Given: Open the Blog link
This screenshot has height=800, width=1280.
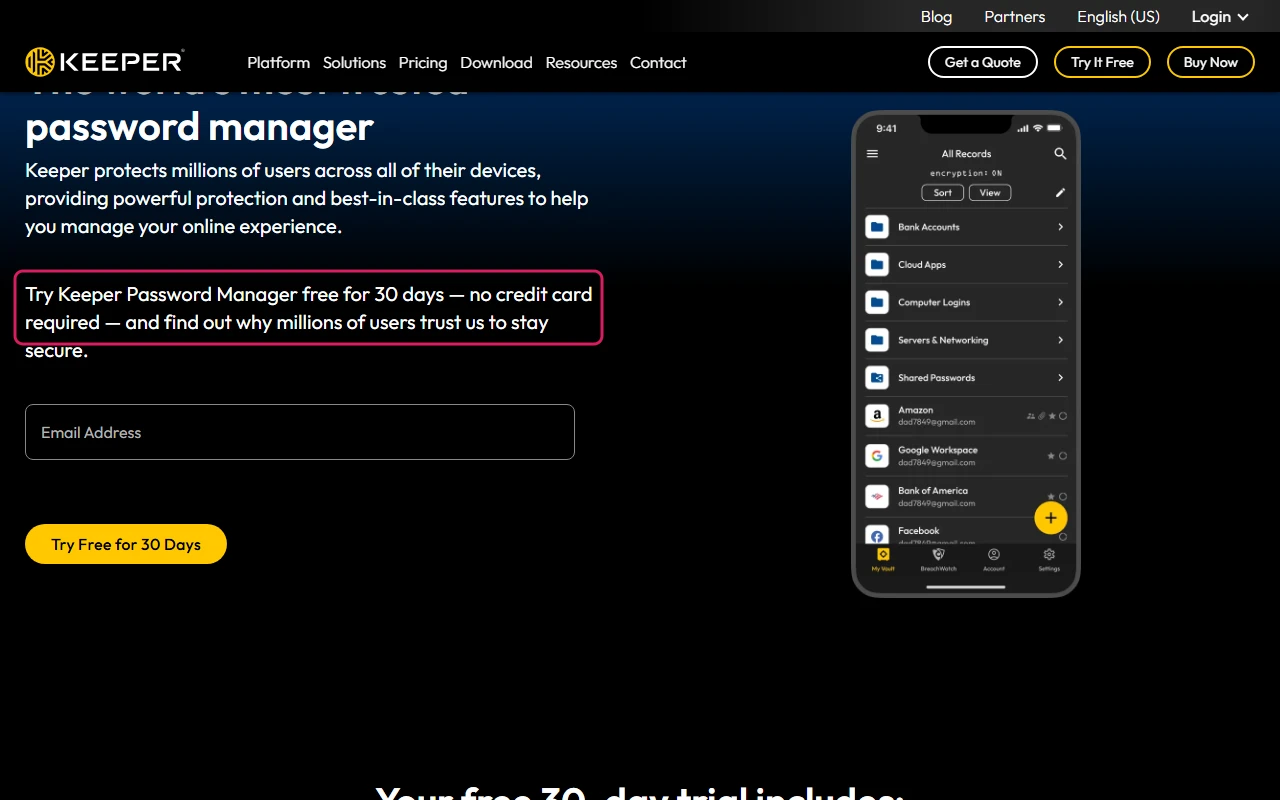Looking at the screenshot, I should [x=936, y=16].
